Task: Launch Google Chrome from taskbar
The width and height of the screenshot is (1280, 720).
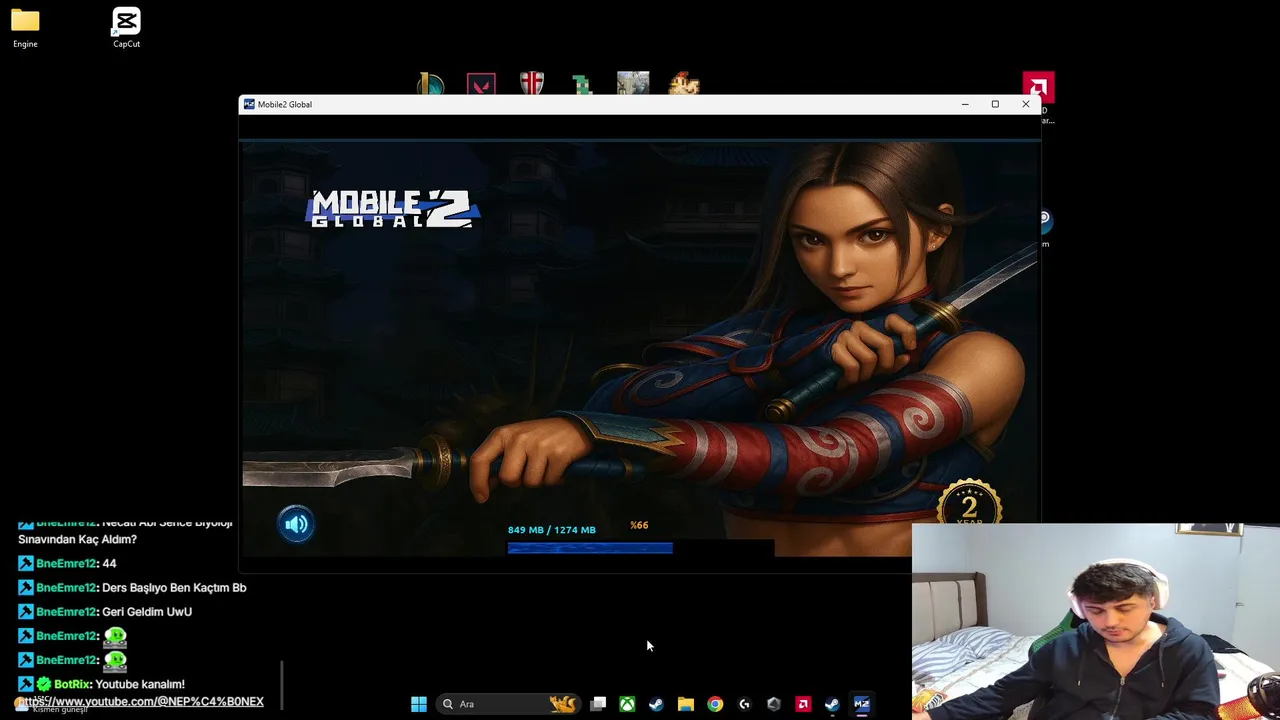Action: (x=715, y=704)
